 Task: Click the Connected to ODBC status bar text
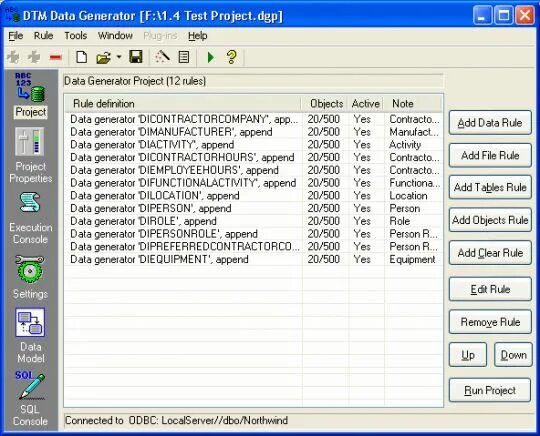pyautogui.click(x=176, y=421)
